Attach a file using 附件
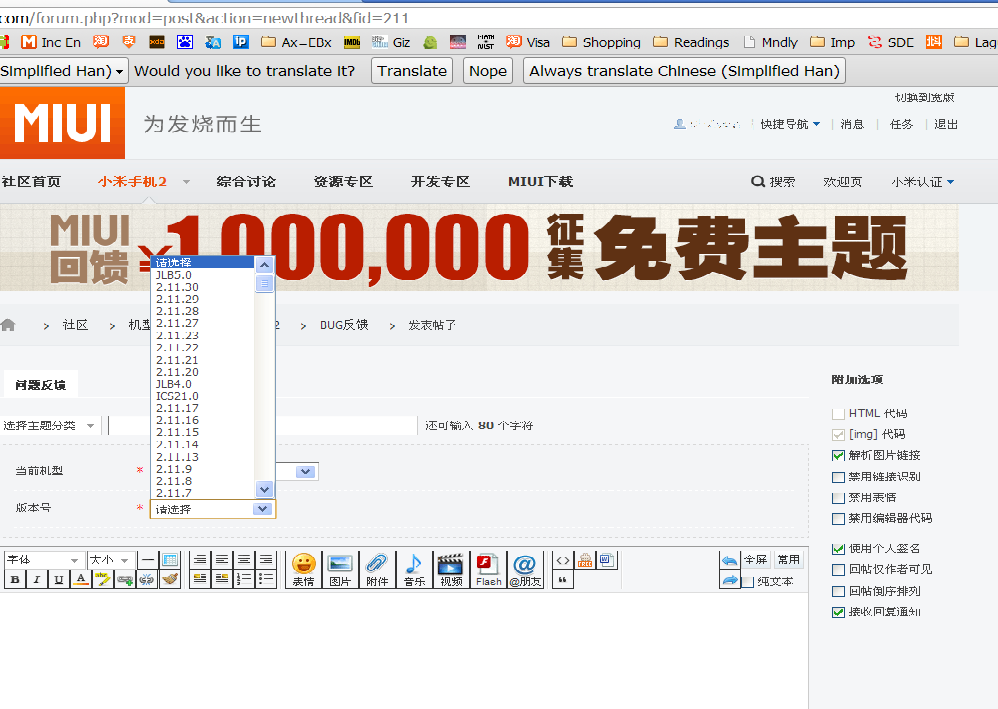This screenshot has width=998, height=709. pyautogui.click(x=377, y=570)
